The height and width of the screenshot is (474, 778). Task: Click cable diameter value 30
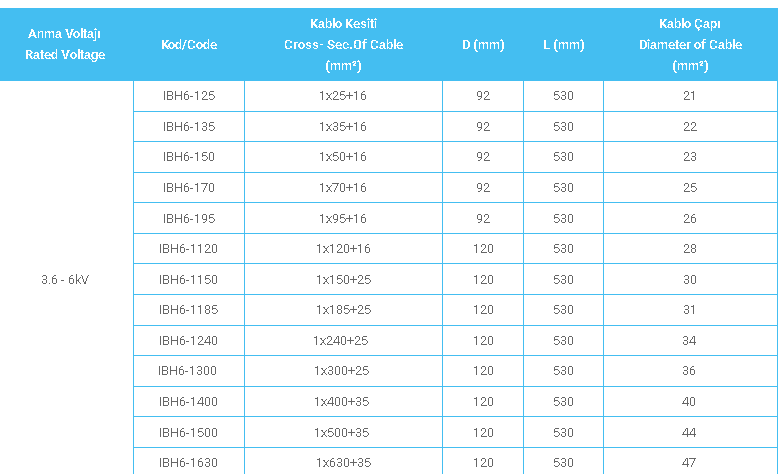point(690,280)
